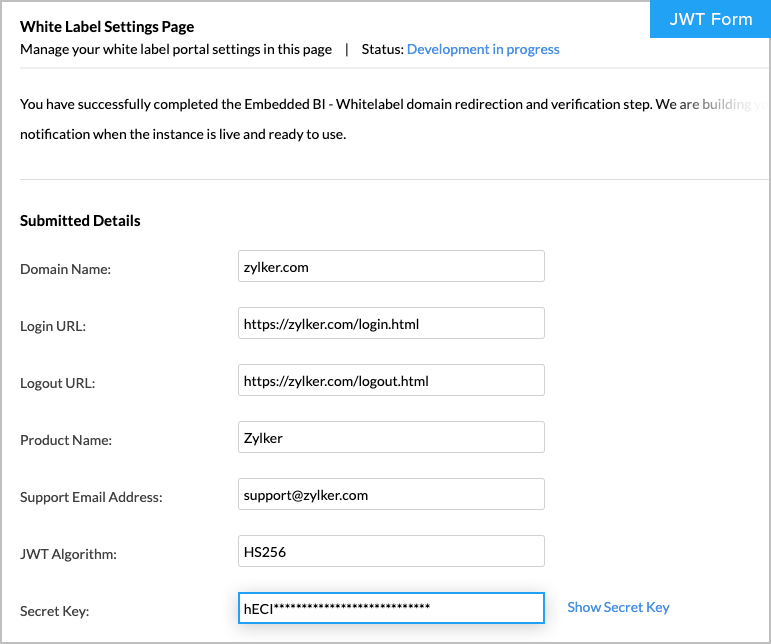This screenshot has height=644, width=771.
Task: Select the Secret Key label
Action: click(x=55, y=611)
